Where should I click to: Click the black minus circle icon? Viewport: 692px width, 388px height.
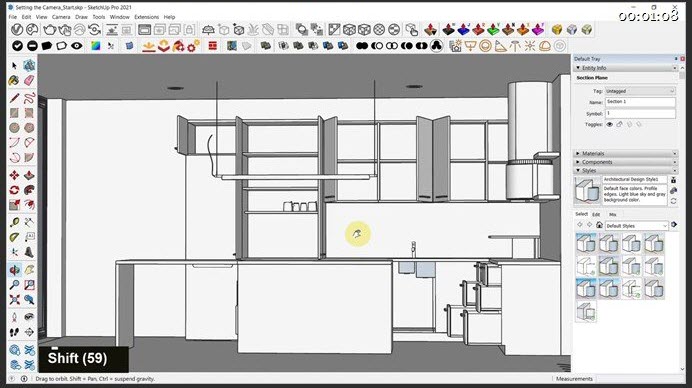point(32,45)
